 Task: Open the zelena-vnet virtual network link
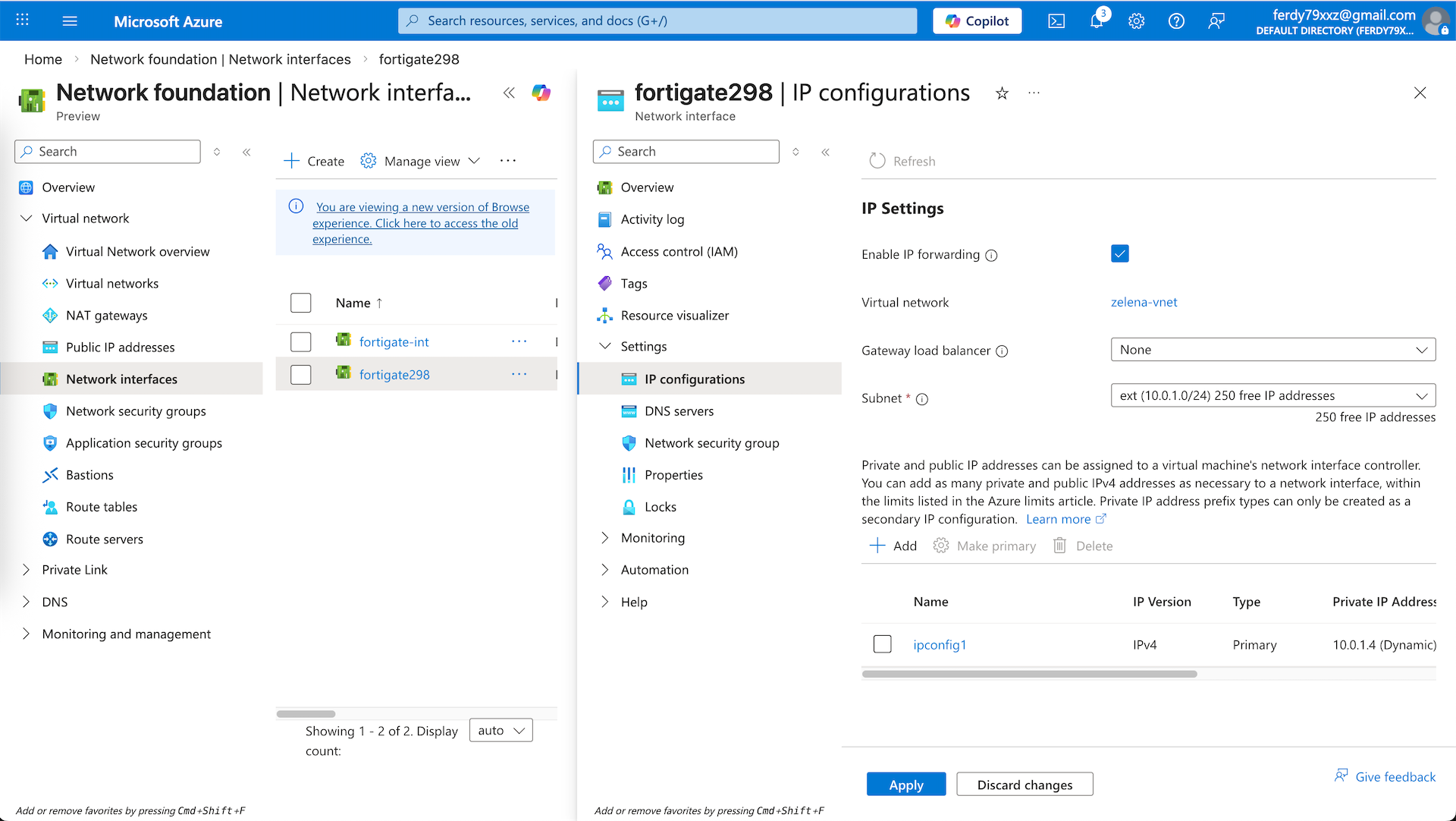pyautogui.click(x=1144, y=302)
